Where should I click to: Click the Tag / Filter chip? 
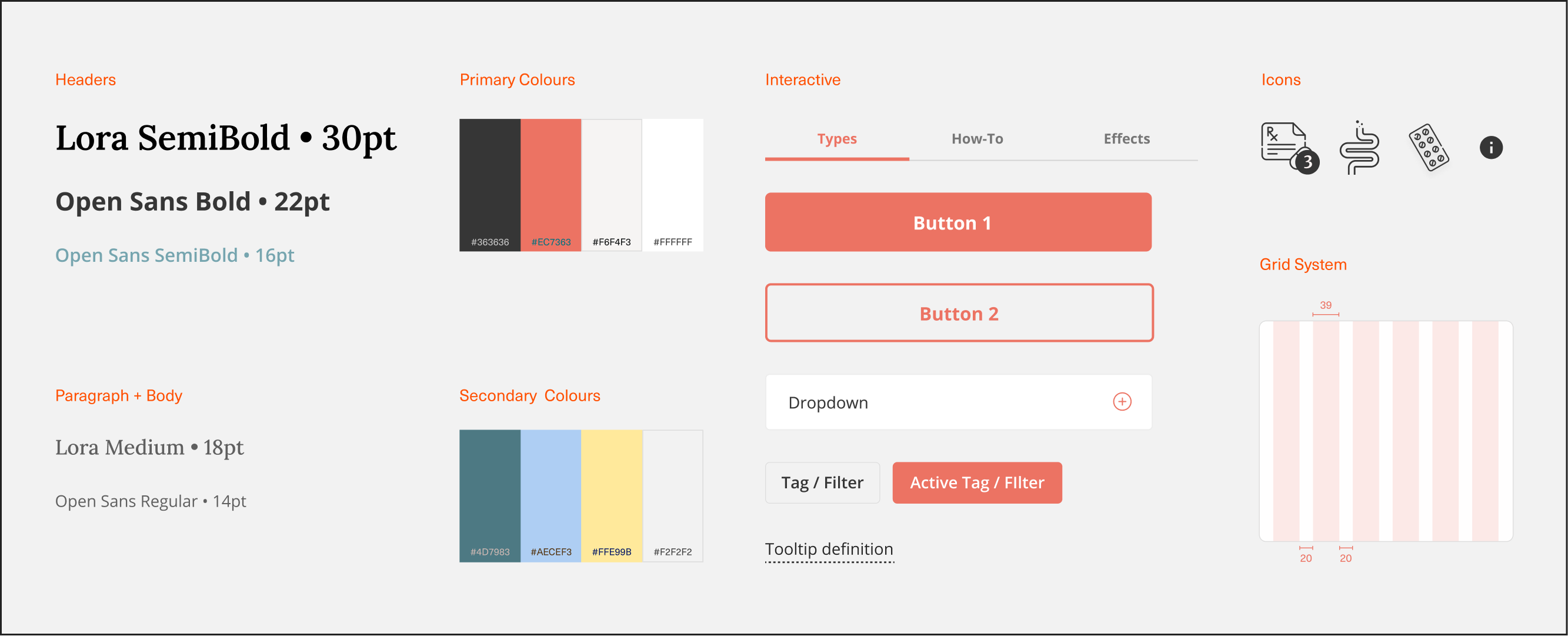[822, 482]
